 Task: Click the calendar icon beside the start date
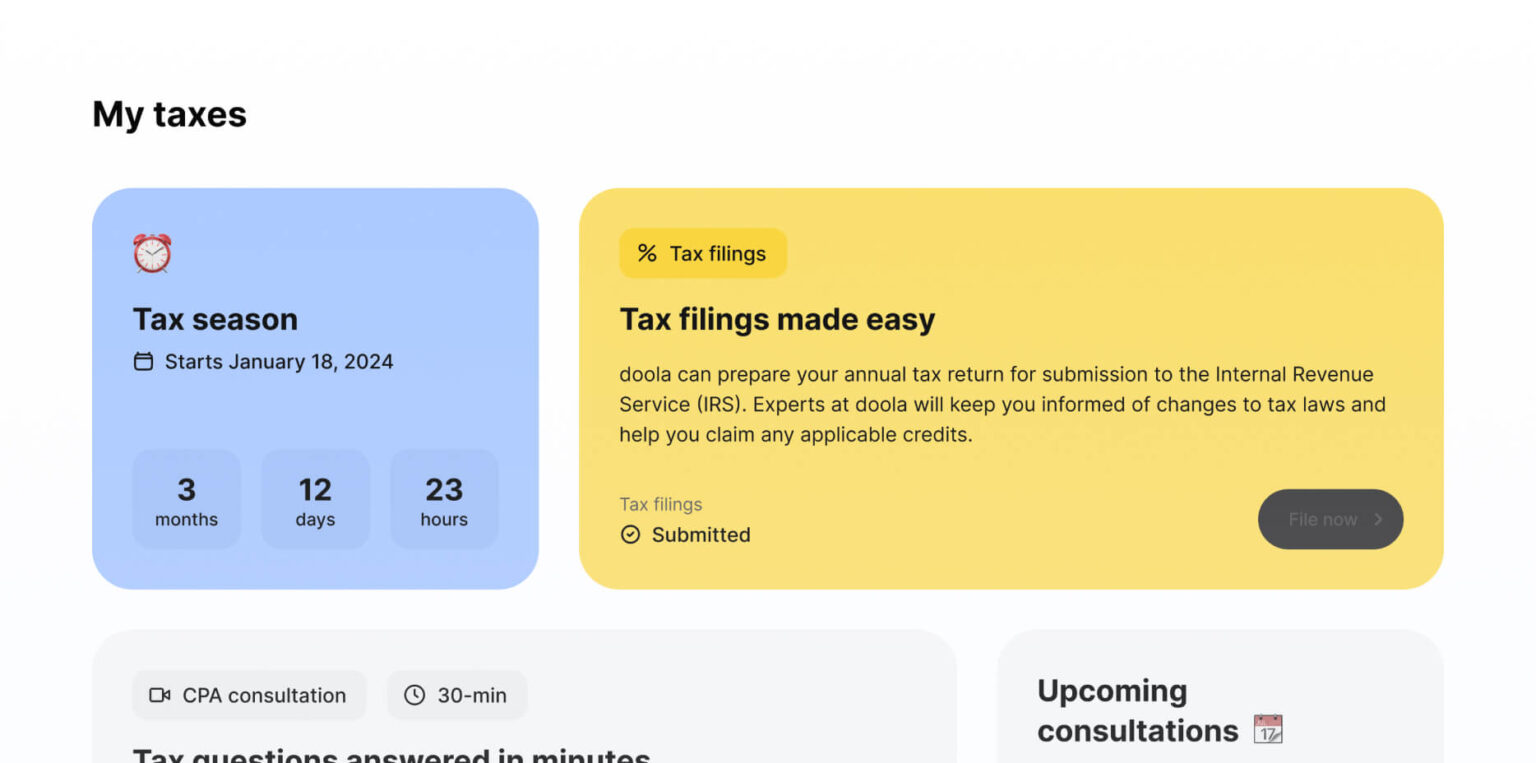click(143, 361)
